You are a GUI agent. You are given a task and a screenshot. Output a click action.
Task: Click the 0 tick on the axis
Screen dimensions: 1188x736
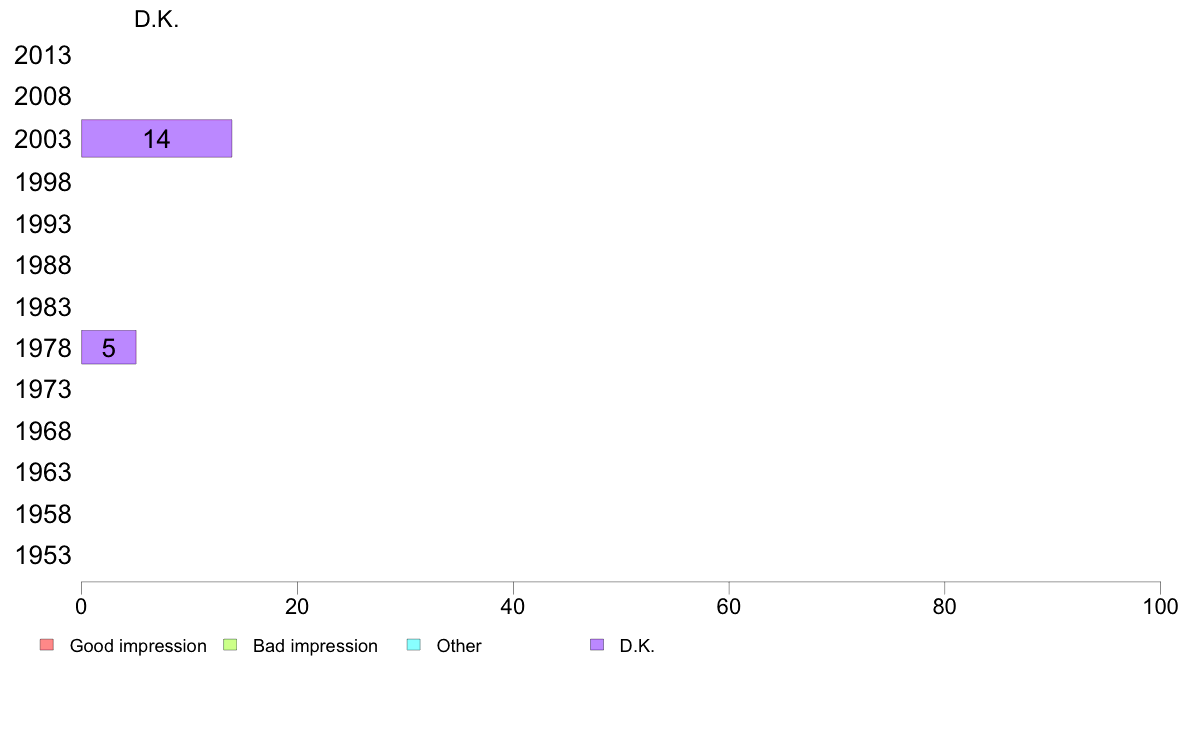pyautogui.click(x=81, y=606)
